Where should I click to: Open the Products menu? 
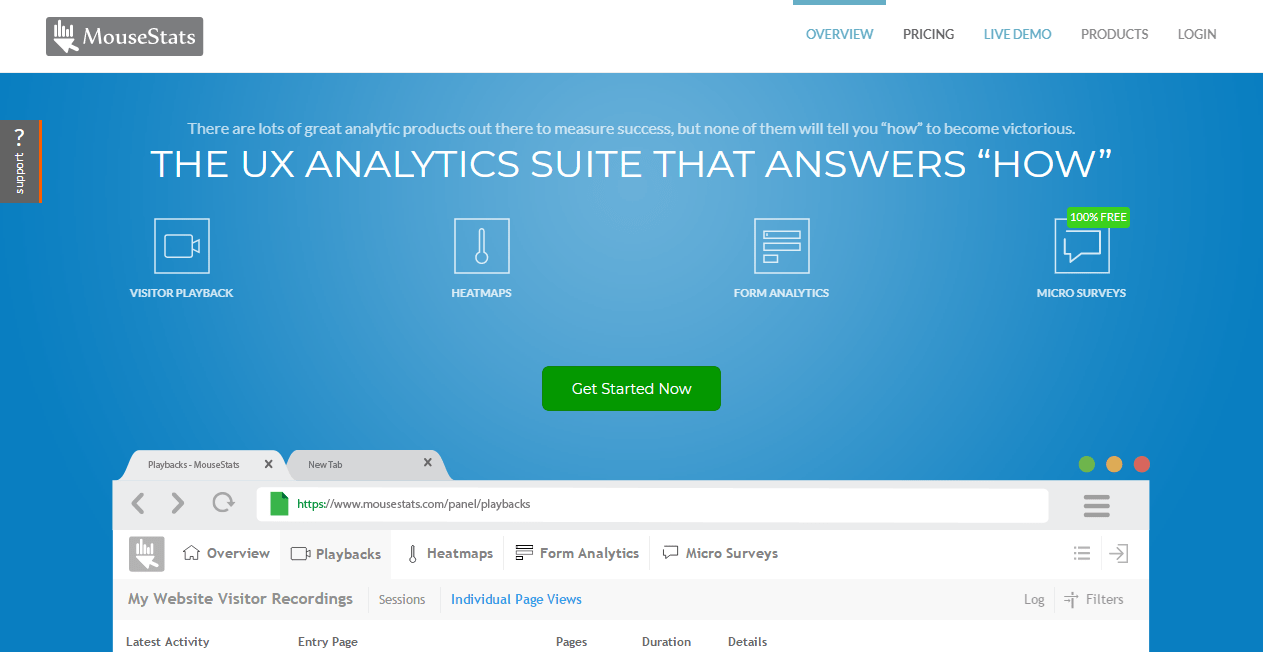[1115, 34]
